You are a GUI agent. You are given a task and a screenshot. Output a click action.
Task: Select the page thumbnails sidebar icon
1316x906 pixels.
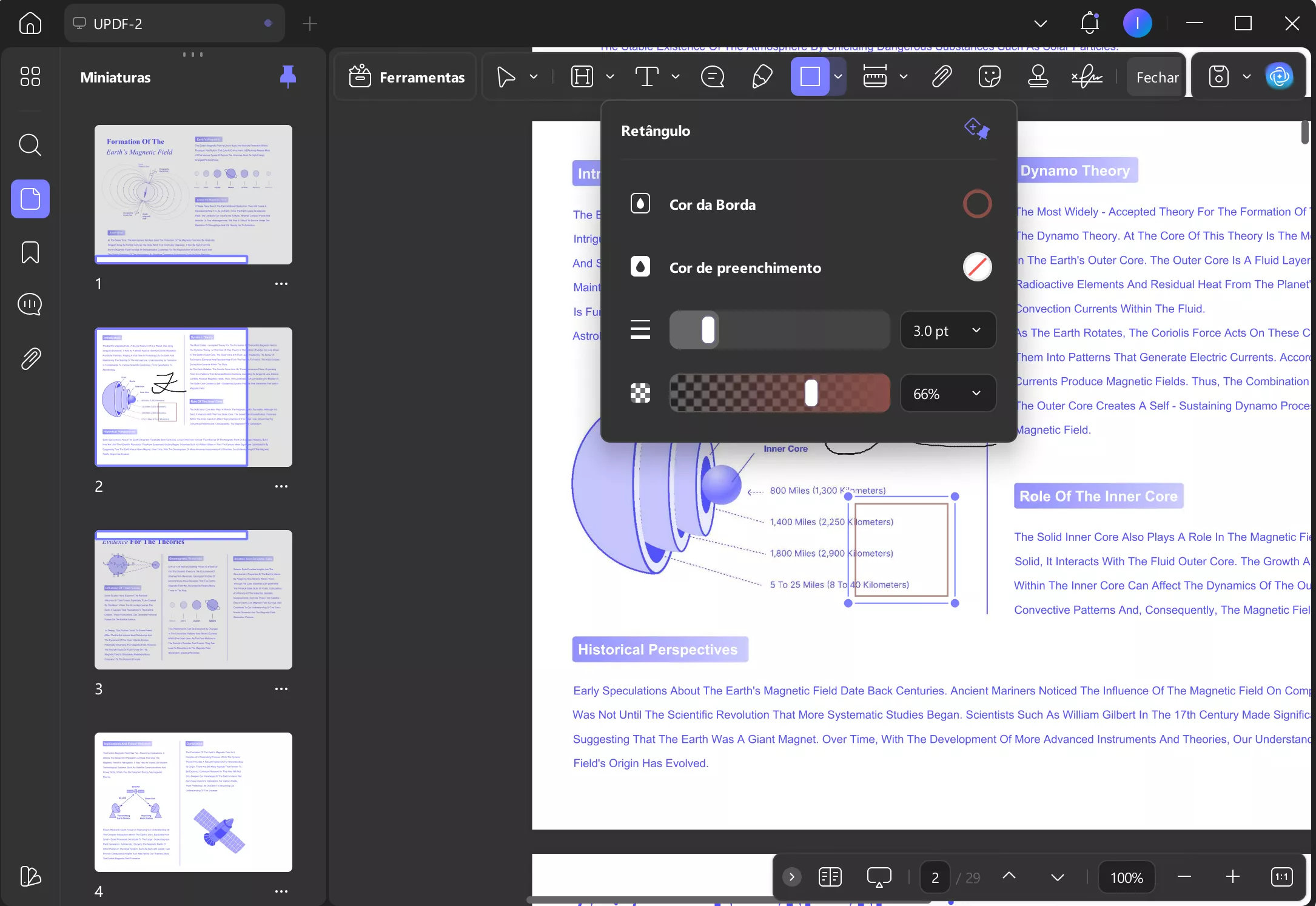point(30,199)
